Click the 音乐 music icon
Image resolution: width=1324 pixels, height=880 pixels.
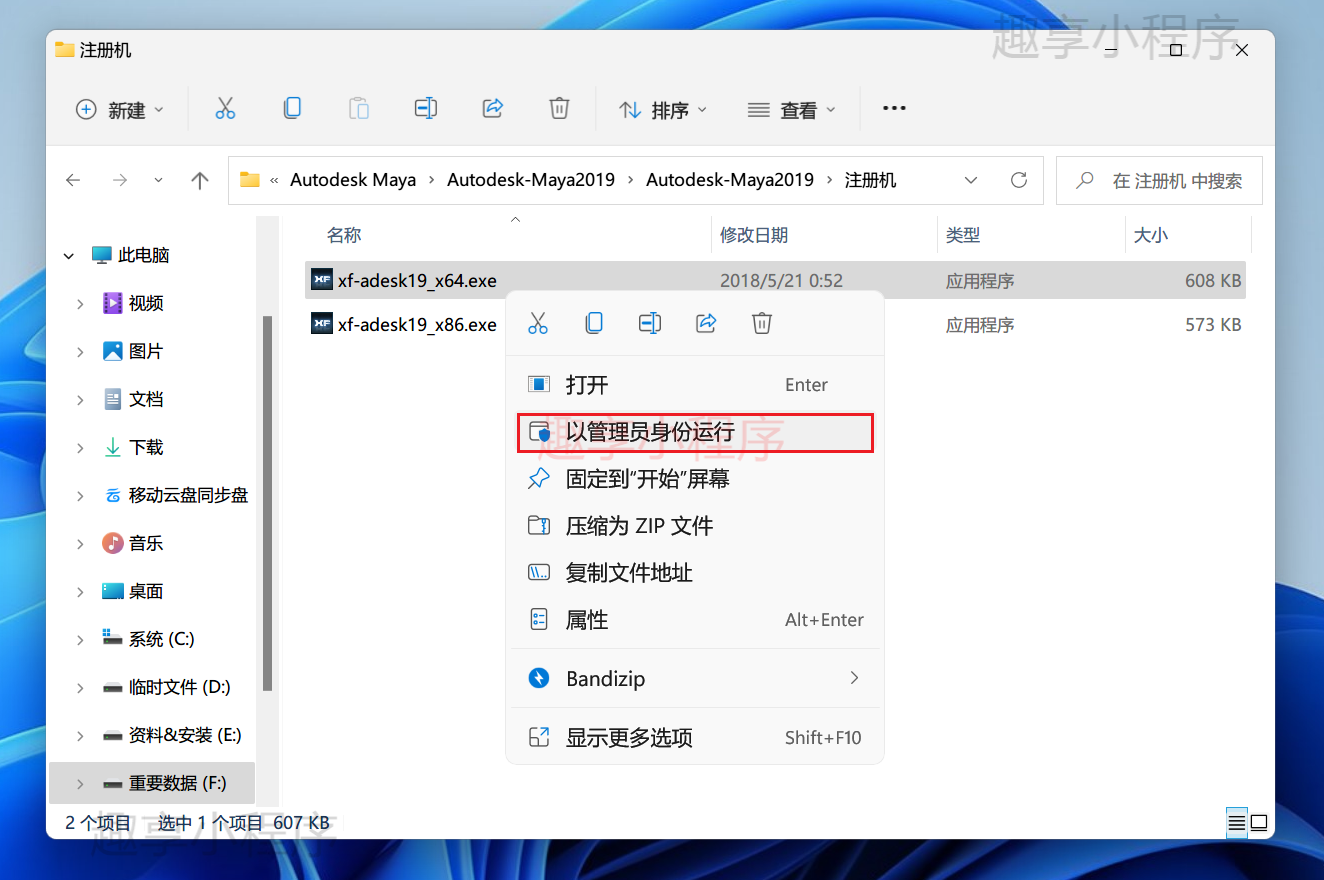[113, 543]
